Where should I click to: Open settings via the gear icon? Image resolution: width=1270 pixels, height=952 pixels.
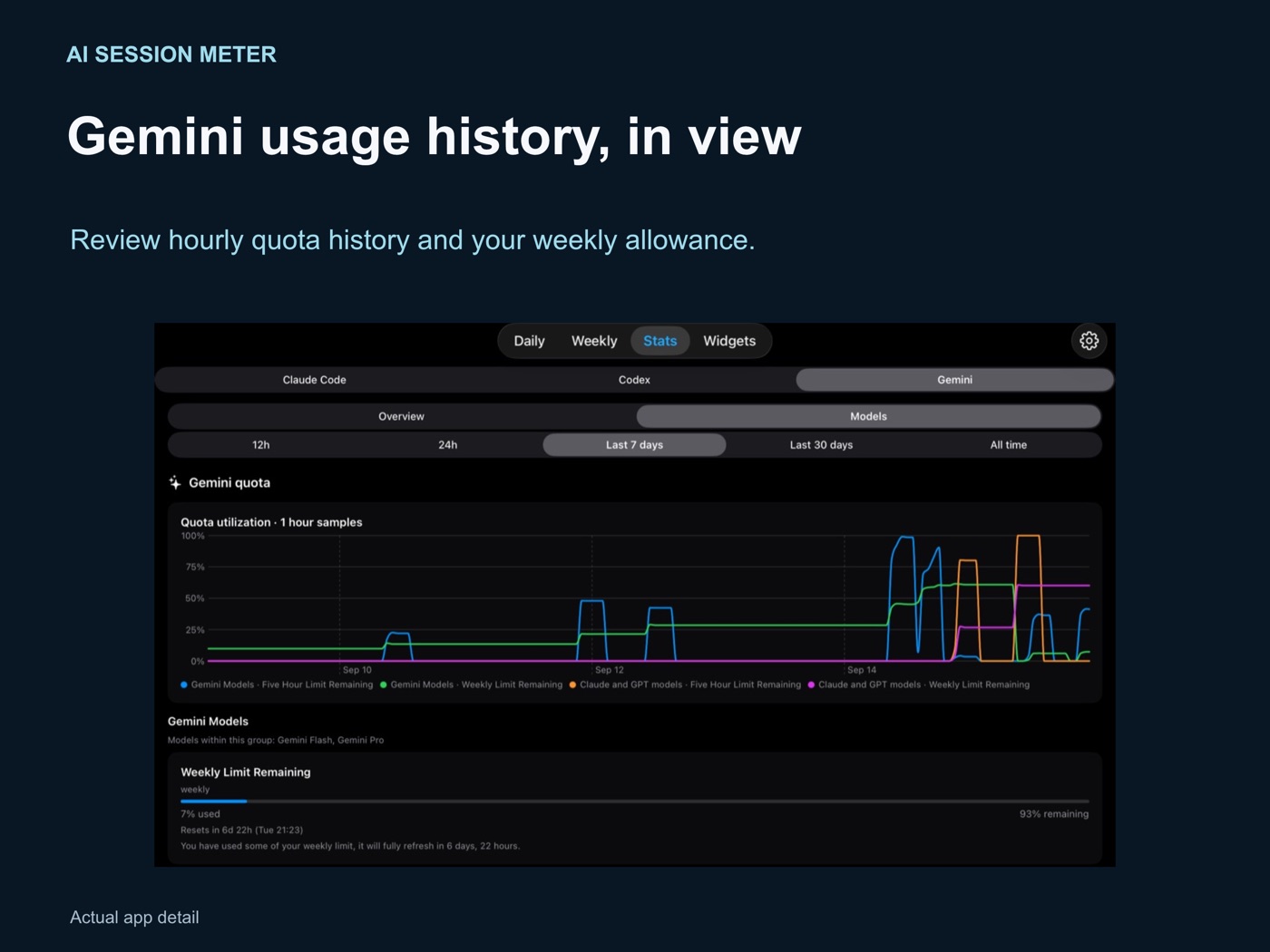1089,341
